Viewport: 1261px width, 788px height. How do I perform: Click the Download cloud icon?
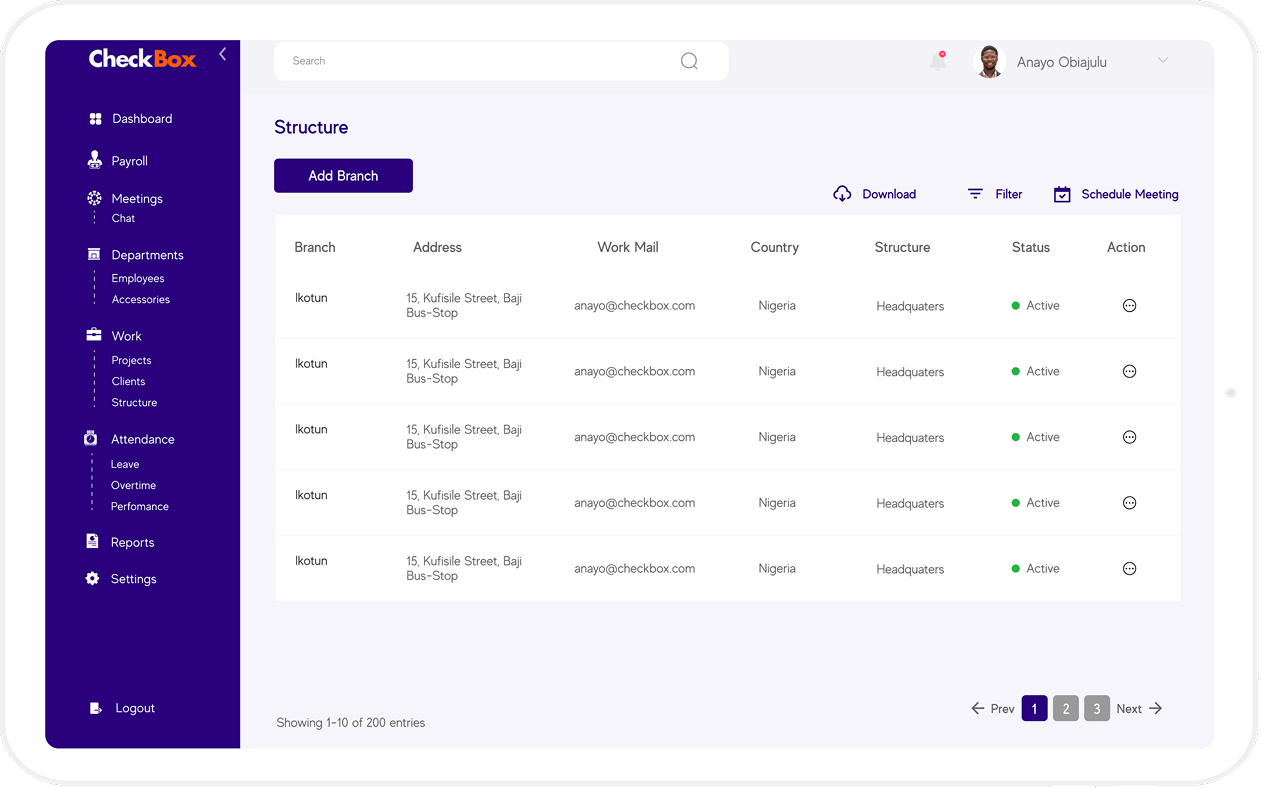tap(842, 194)
